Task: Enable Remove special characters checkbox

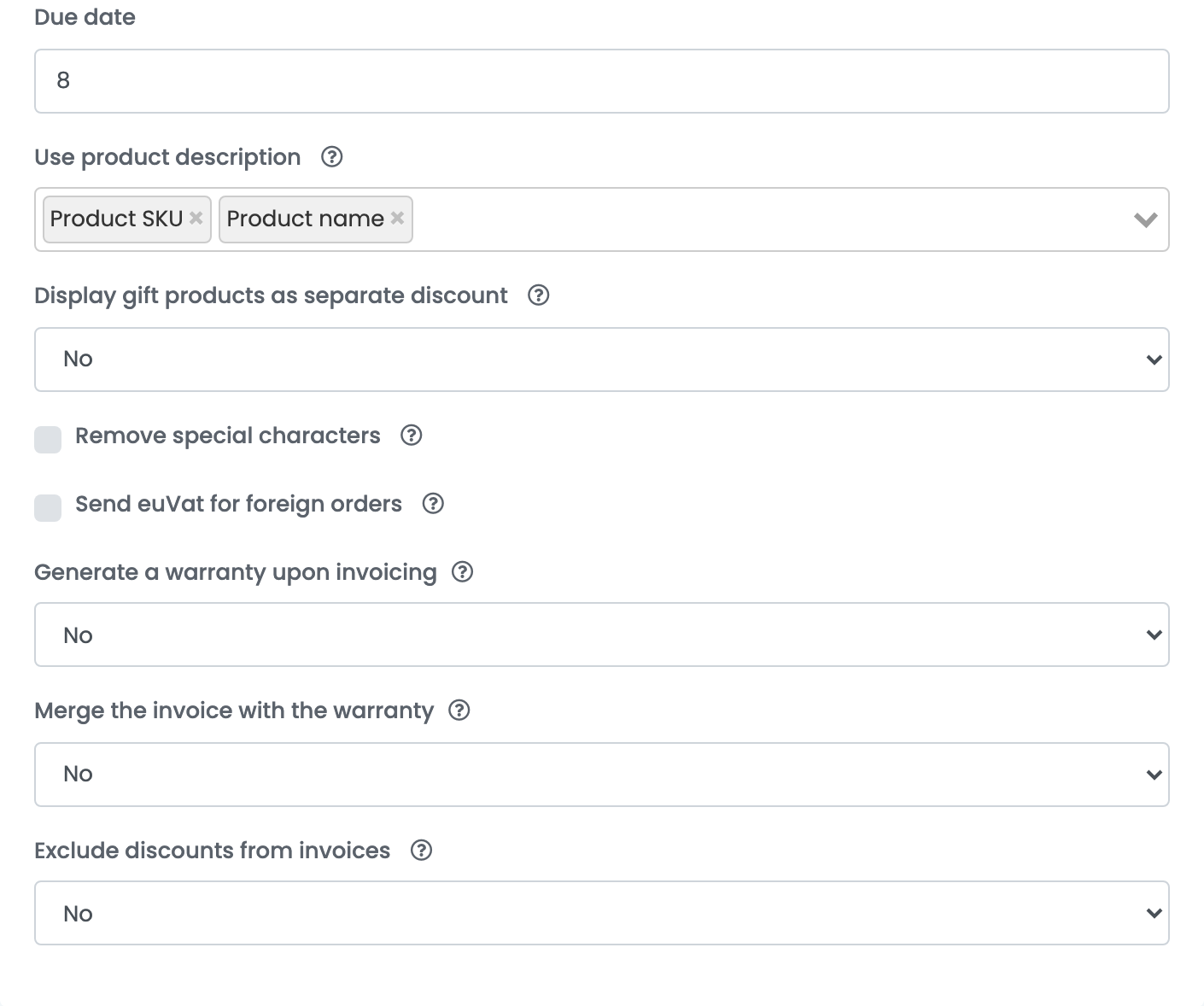Action: [x=48, y=440]
